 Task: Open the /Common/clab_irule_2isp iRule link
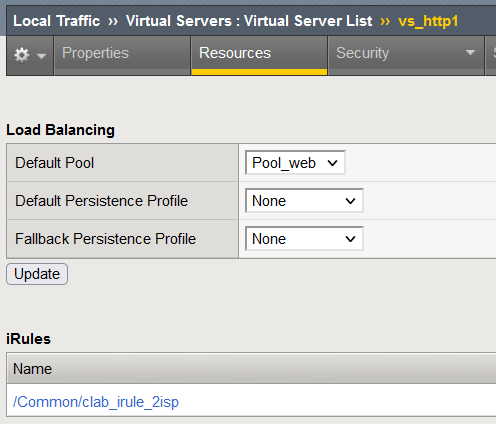pos(96,402)
